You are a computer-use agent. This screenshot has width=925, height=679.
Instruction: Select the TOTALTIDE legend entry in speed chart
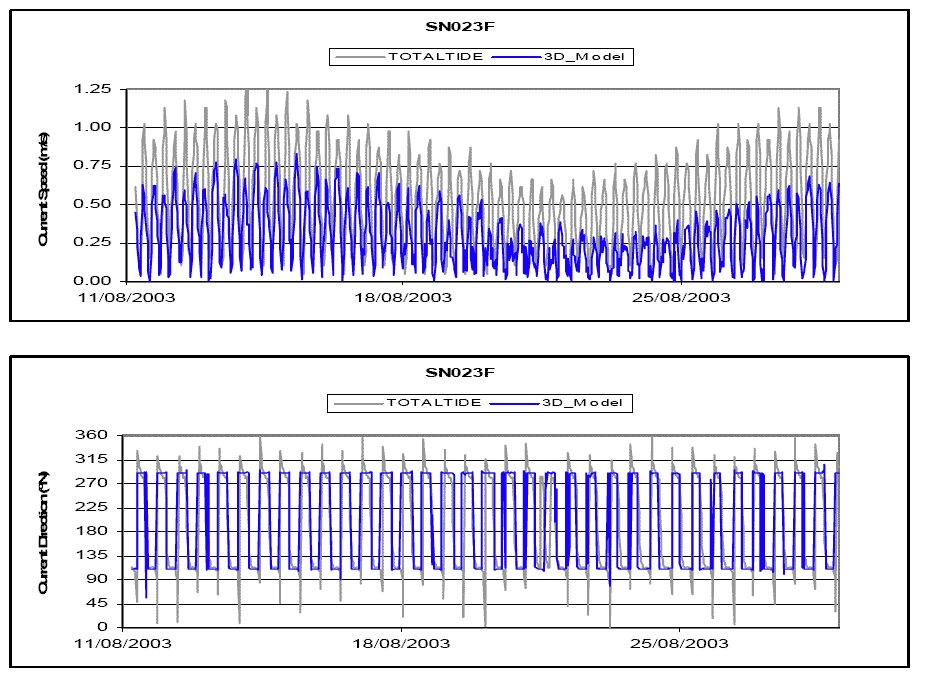coord(435,57)
